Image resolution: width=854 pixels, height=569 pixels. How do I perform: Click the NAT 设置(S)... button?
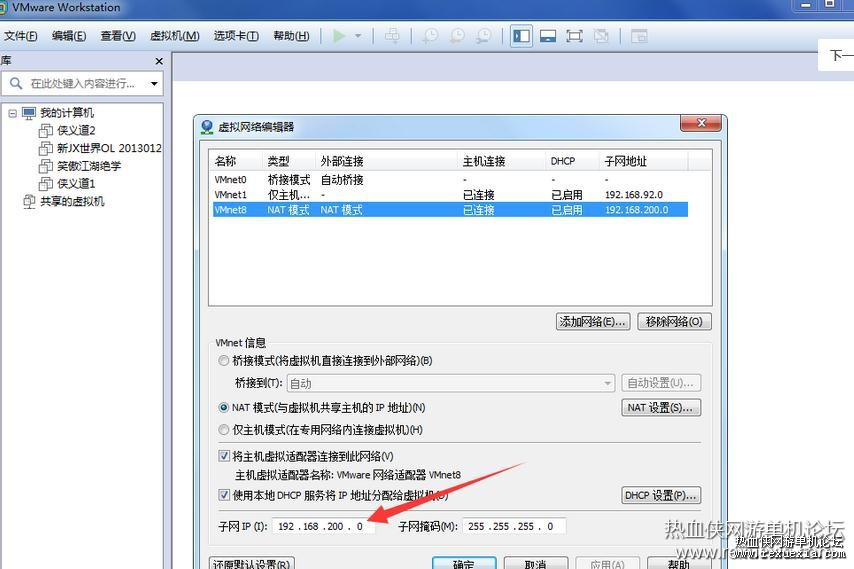(x=661, y=407)
